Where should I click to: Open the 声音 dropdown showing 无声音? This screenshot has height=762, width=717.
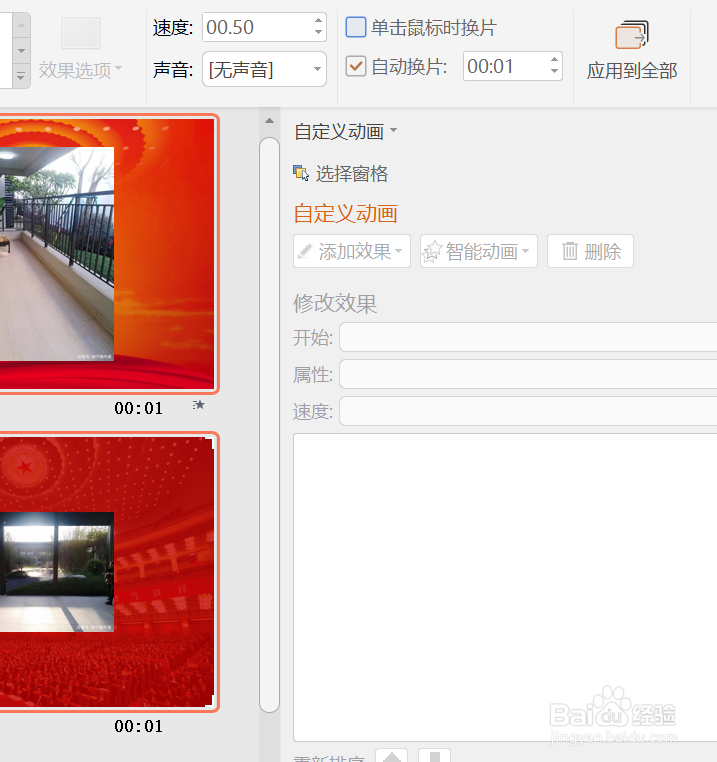tap(264, 69)
